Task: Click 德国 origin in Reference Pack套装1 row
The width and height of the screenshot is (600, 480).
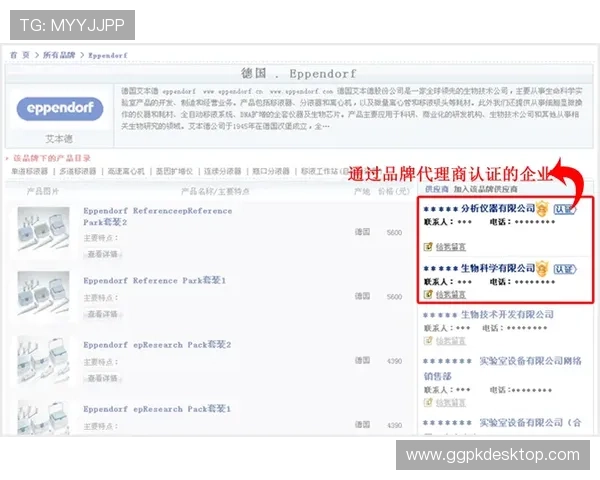Action: pos(362,296)
